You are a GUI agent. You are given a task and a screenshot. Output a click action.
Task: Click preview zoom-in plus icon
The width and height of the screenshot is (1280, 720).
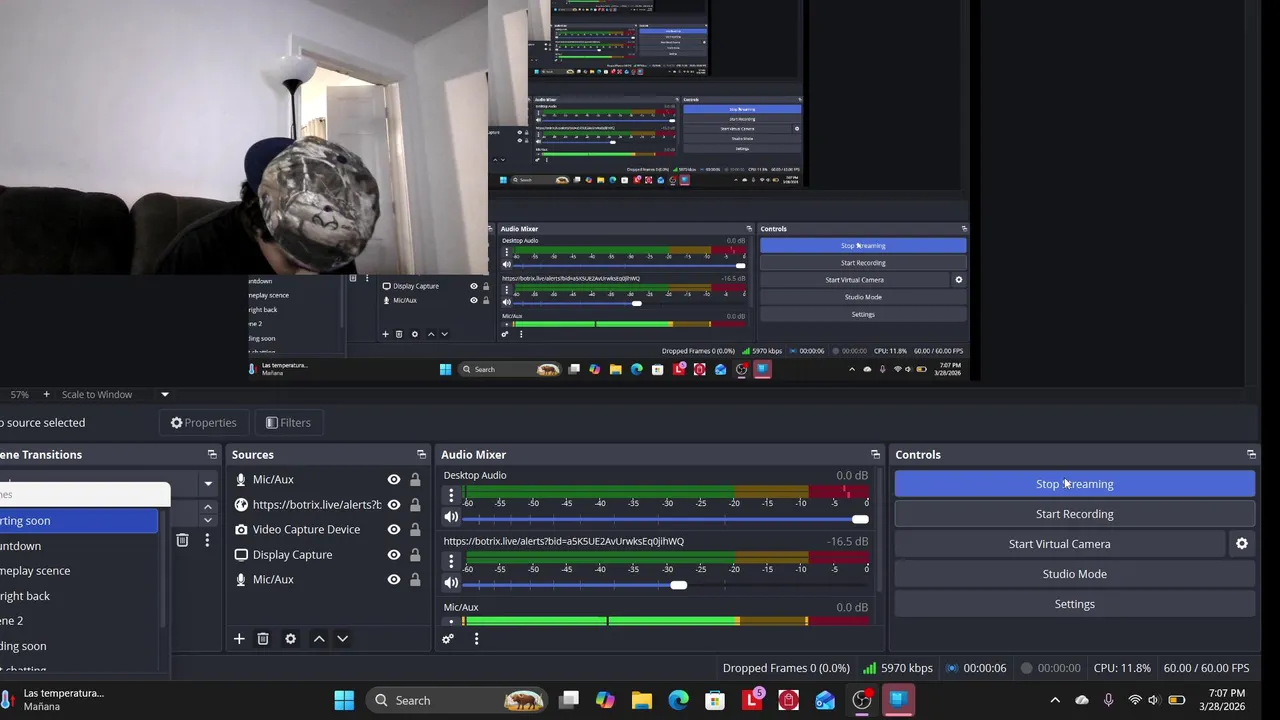[46, 395]
